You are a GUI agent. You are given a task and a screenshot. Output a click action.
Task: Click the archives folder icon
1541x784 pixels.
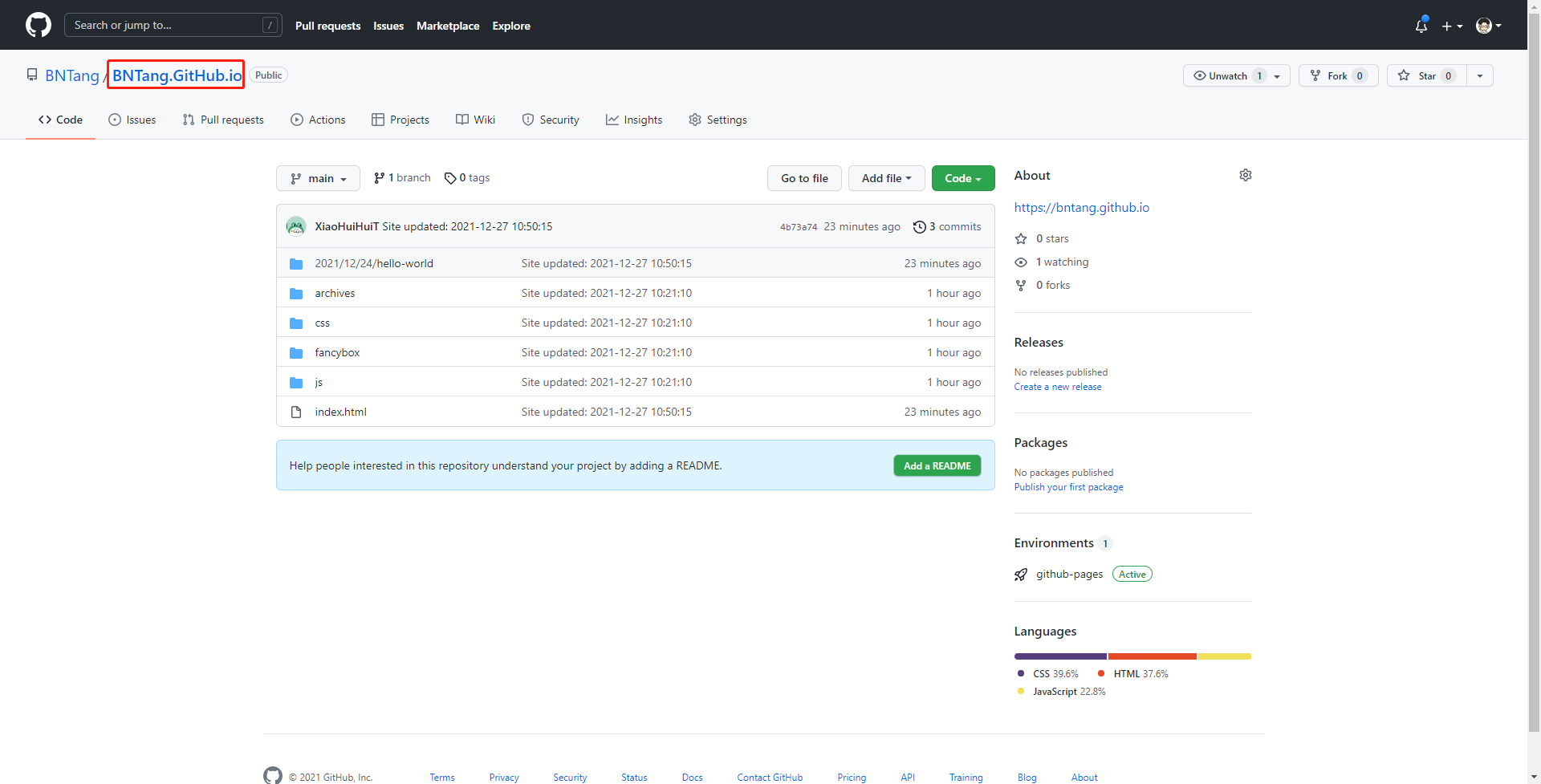pos(296,293)
